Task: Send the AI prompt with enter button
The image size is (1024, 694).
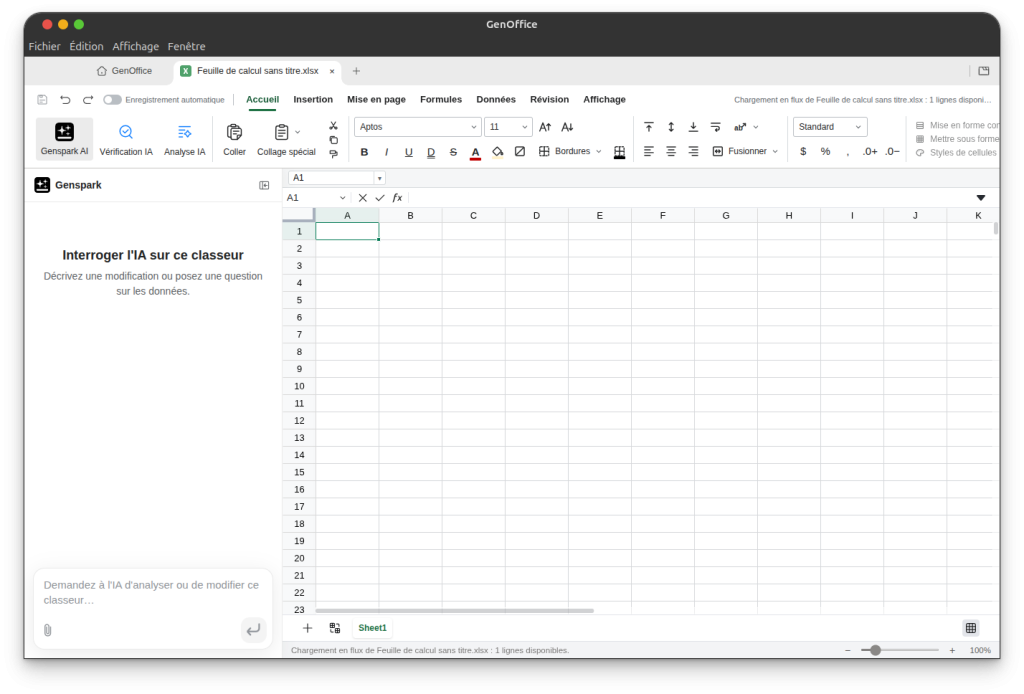Action: [x=253, y=630]
